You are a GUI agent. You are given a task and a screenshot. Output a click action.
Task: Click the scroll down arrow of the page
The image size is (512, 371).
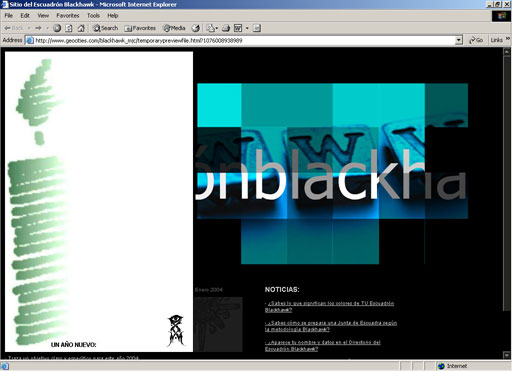(507, 355)
